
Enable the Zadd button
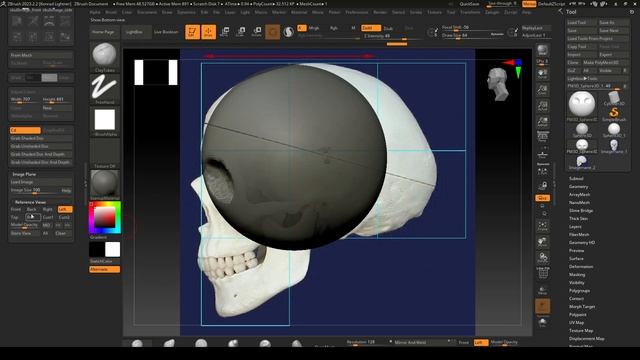coord(371,28)
